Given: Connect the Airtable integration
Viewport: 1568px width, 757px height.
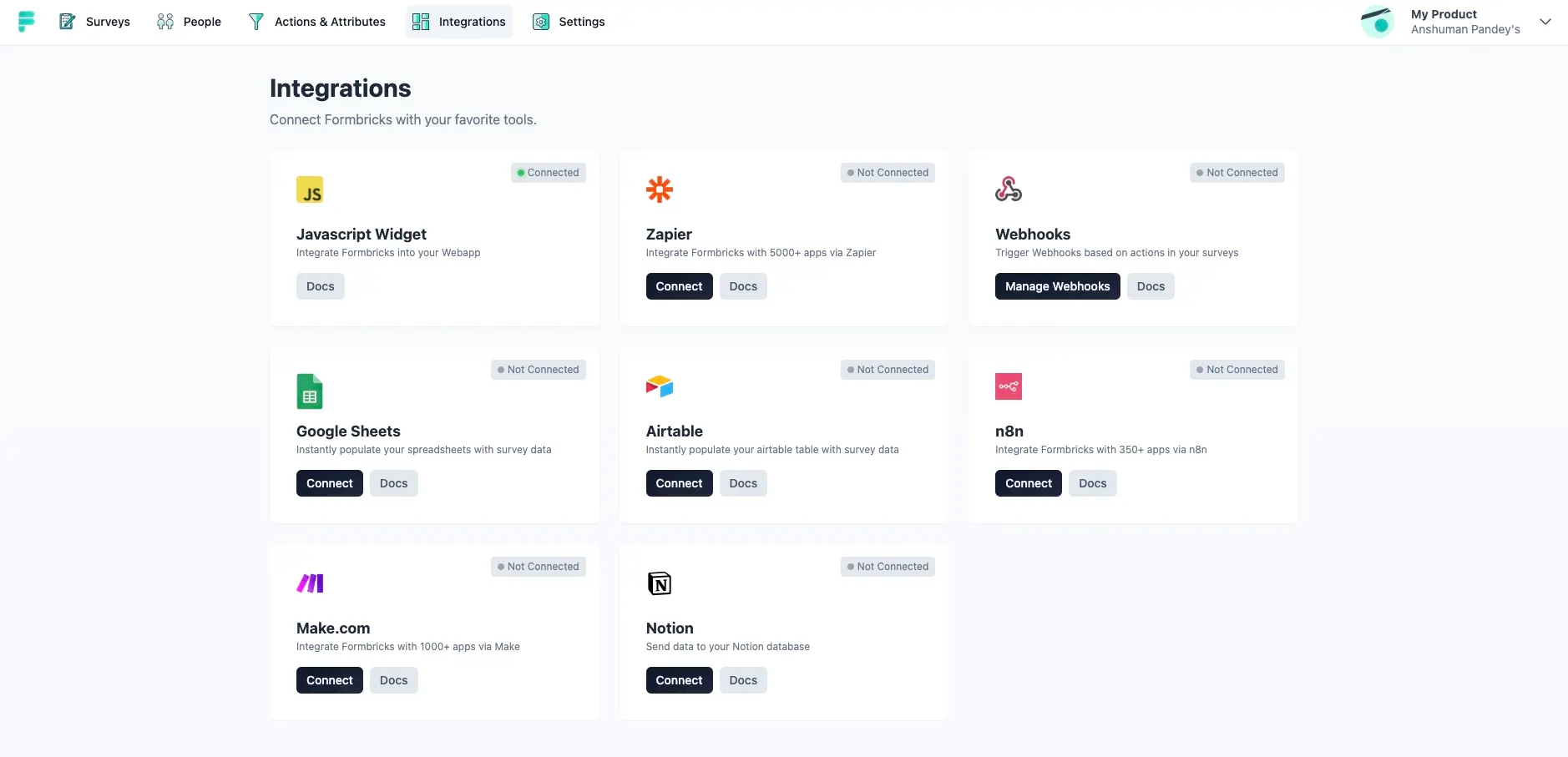Looking at the screenshot, I should (680, 483).
